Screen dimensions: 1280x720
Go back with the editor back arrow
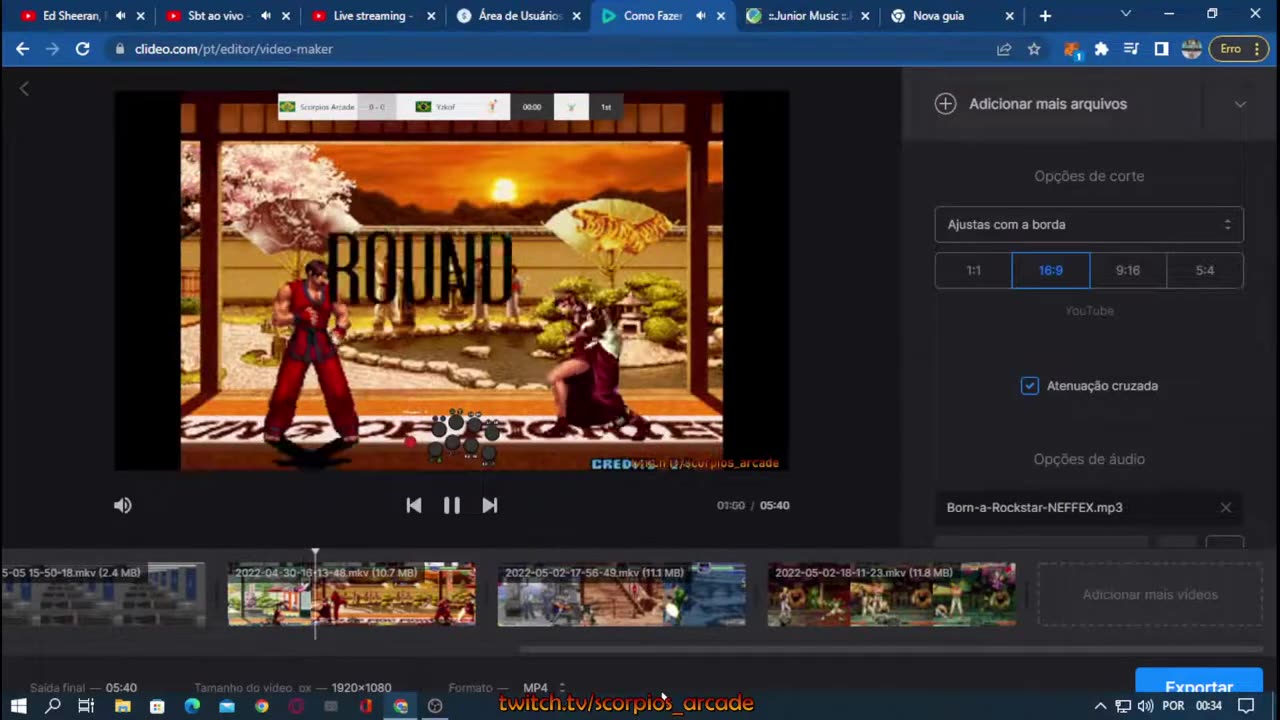tap(24, 88)
